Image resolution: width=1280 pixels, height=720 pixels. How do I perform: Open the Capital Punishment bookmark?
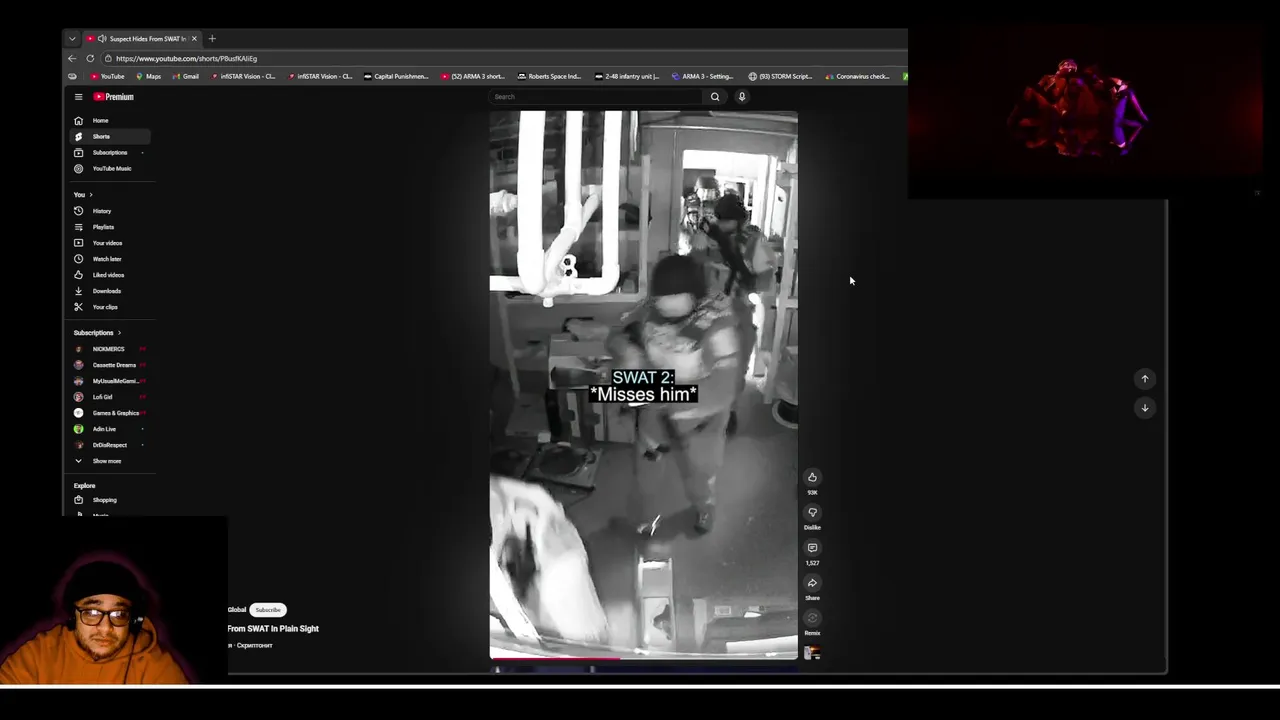pos(396,76)
